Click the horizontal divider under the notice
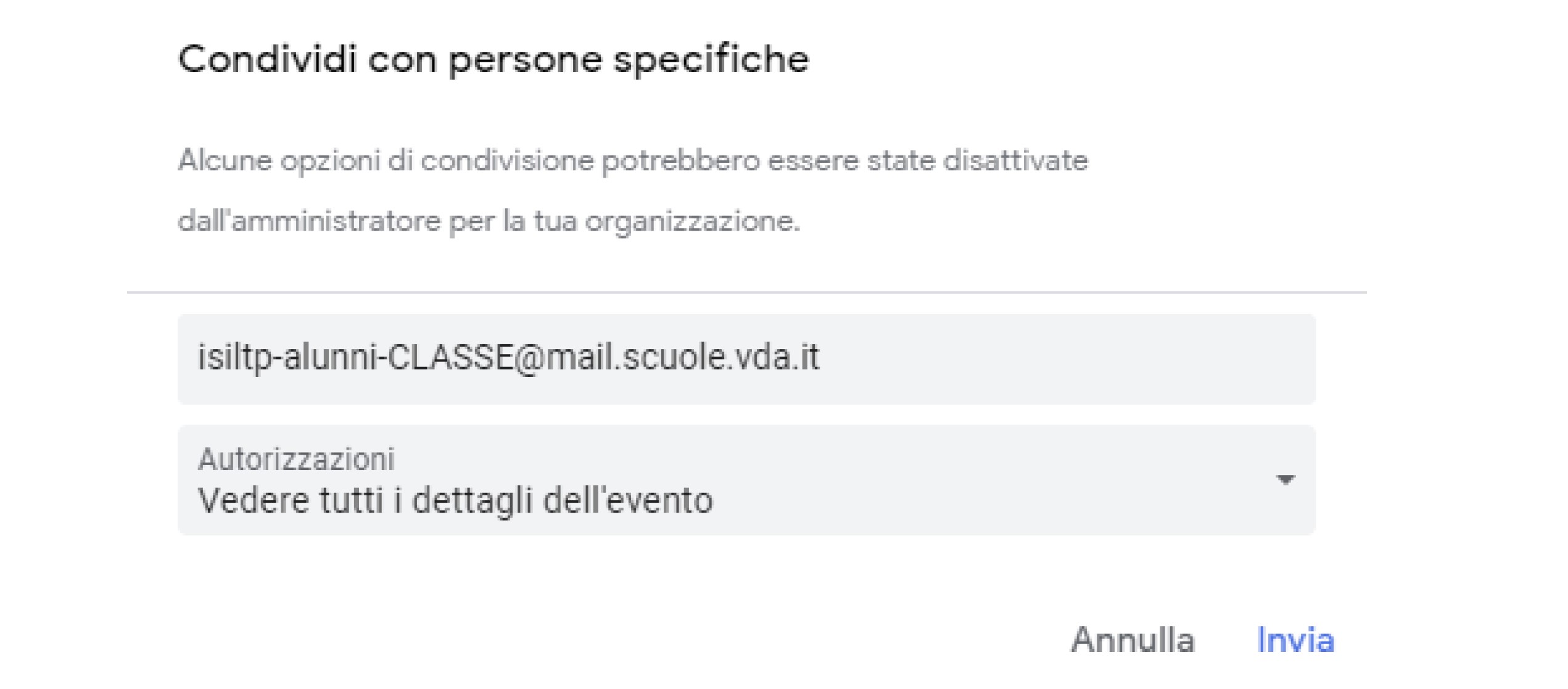The image size is (1568, 689). click(x=746, y=292)
